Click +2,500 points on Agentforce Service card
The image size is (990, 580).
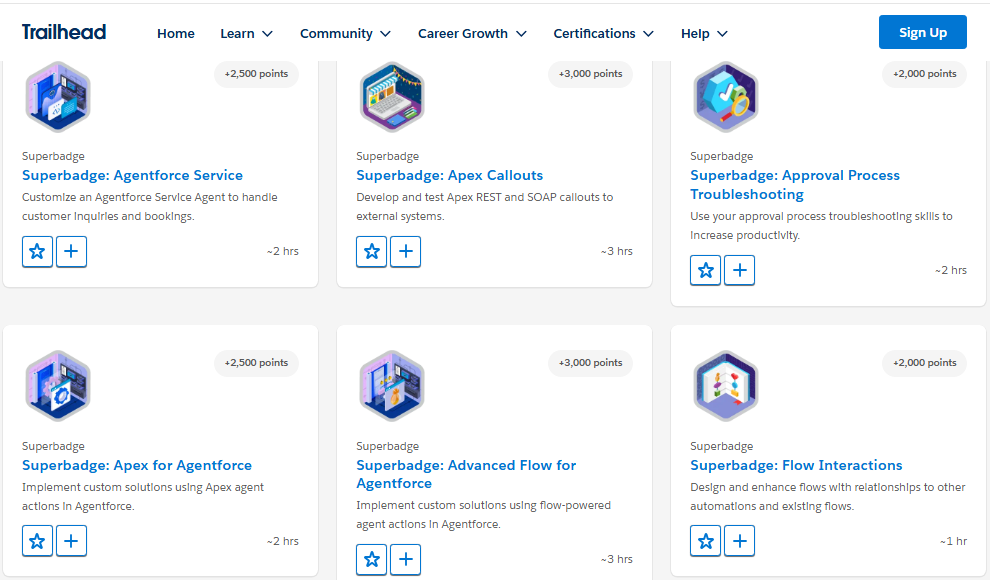coord(256,74)
